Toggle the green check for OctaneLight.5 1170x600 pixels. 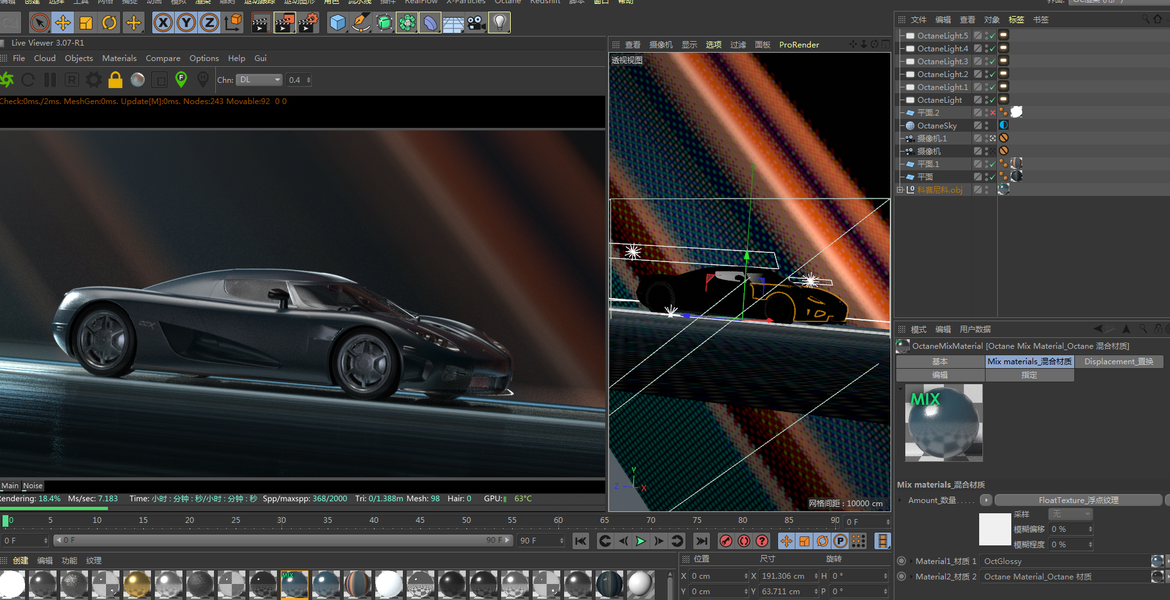(991, 36)
